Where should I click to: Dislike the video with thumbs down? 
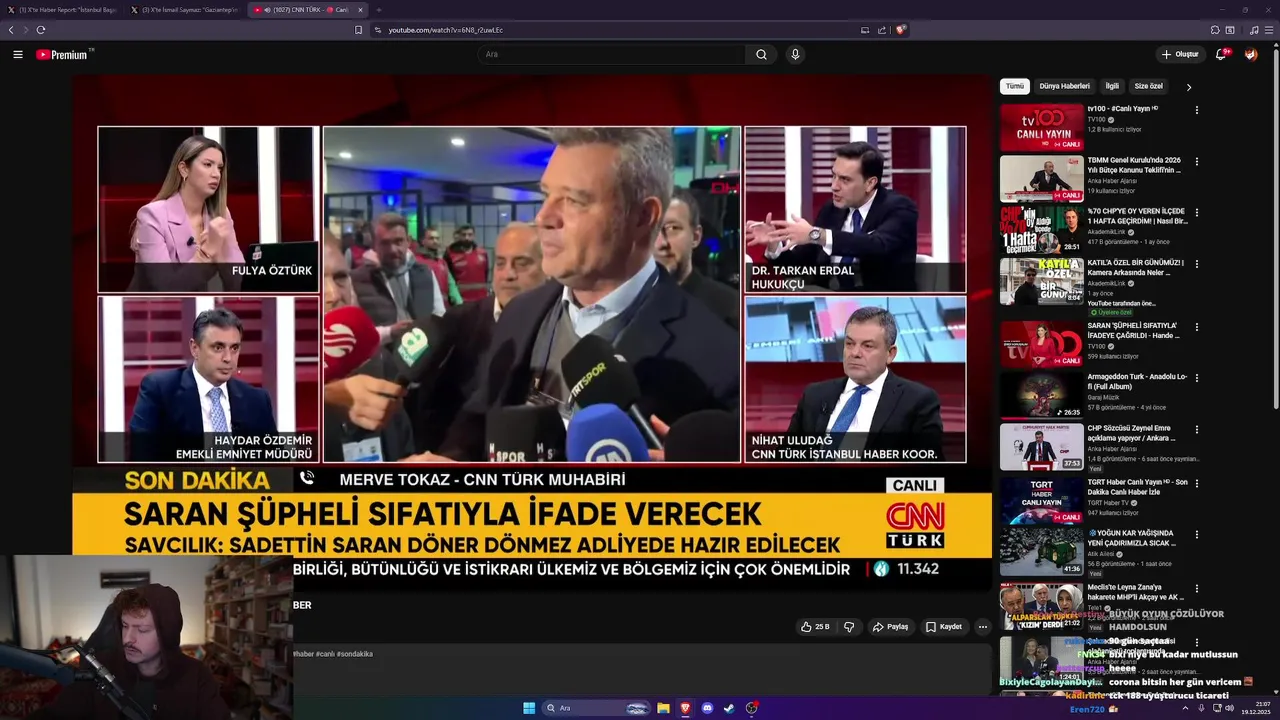pos(849,627)
